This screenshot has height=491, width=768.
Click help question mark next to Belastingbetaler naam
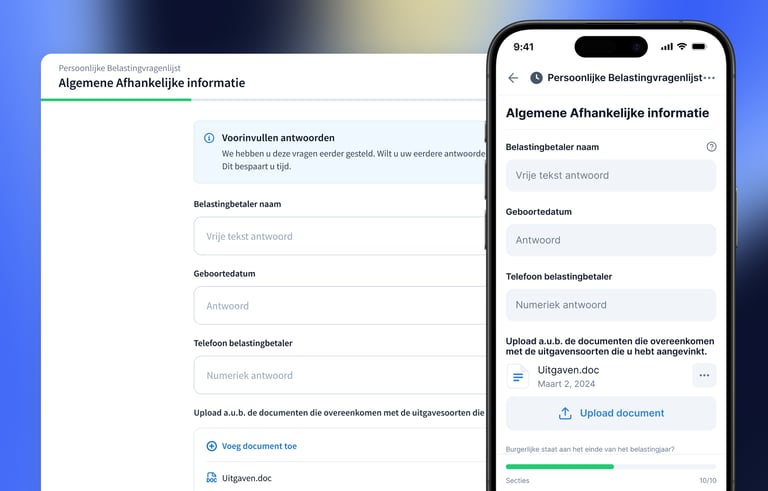711,147
